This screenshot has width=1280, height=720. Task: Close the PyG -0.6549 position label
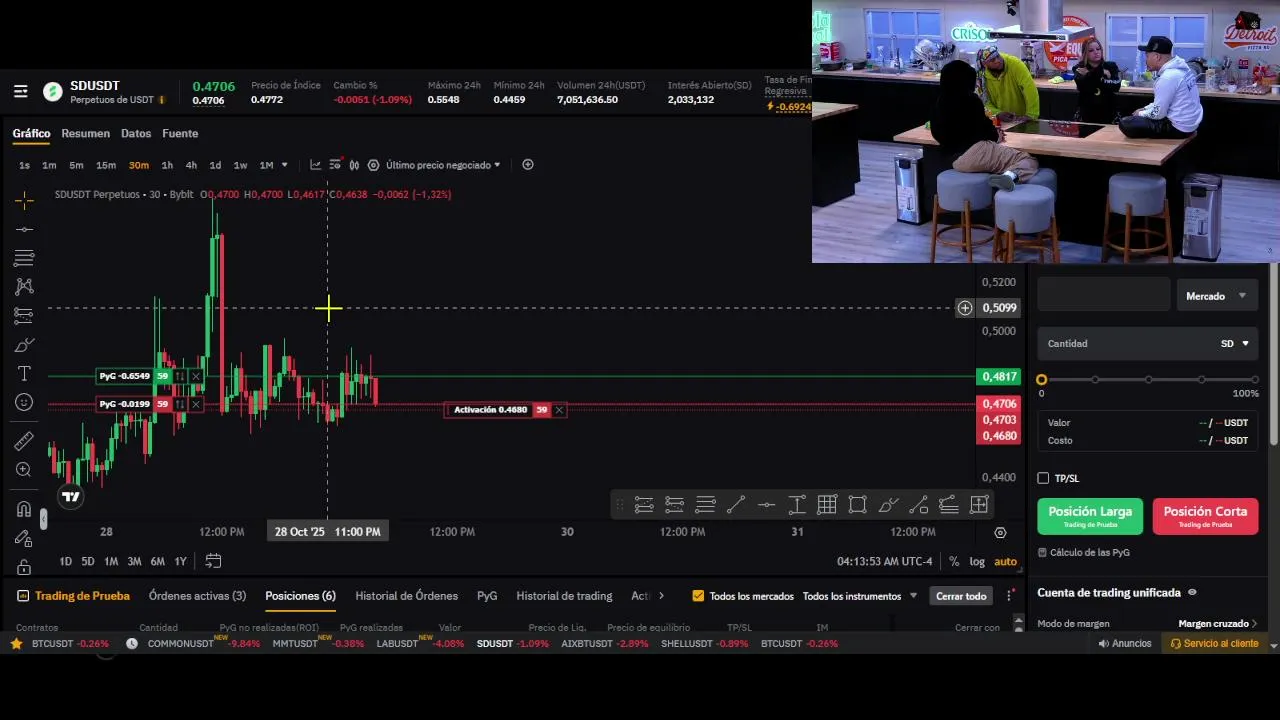pyautogui.click(x=196, y=376)
